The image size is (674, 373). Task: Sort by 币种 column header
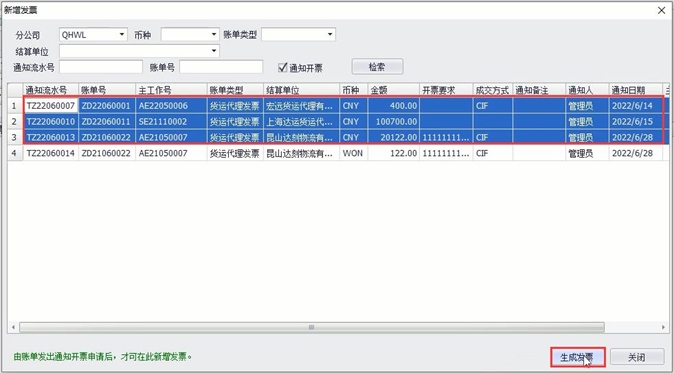pyautogui.click(x=354, y=90)
